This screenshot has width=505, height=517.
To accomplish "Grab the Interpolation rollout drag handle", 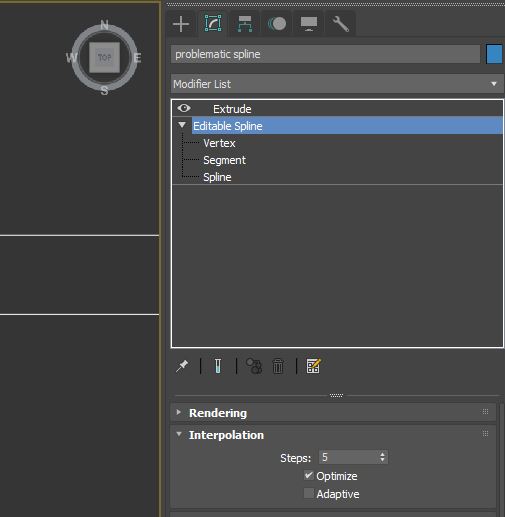I will click(x=485, y=433).
